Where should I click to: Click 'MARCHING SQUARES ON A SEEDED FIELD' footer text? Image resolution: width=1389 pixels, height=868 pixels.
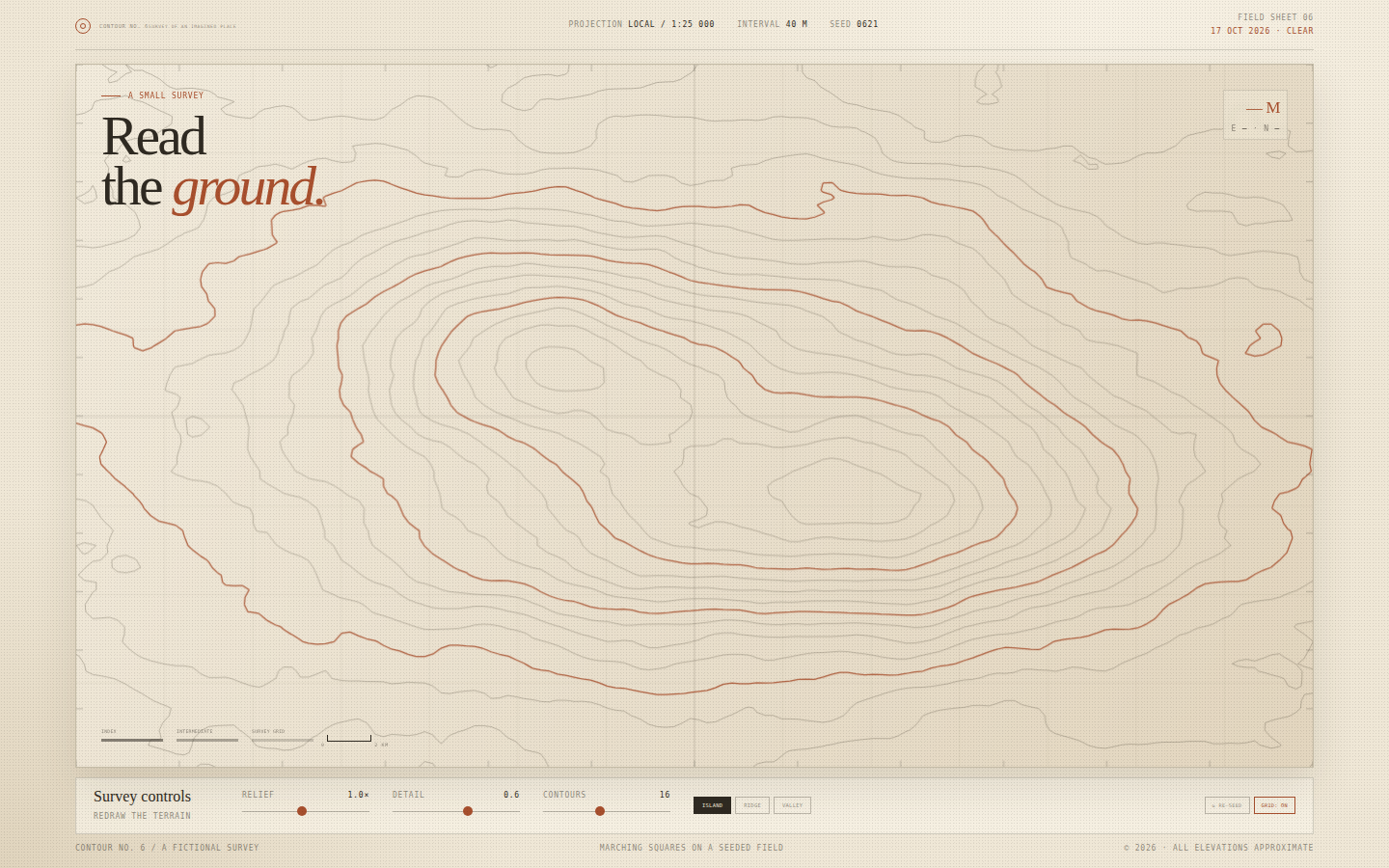[692, 848]
